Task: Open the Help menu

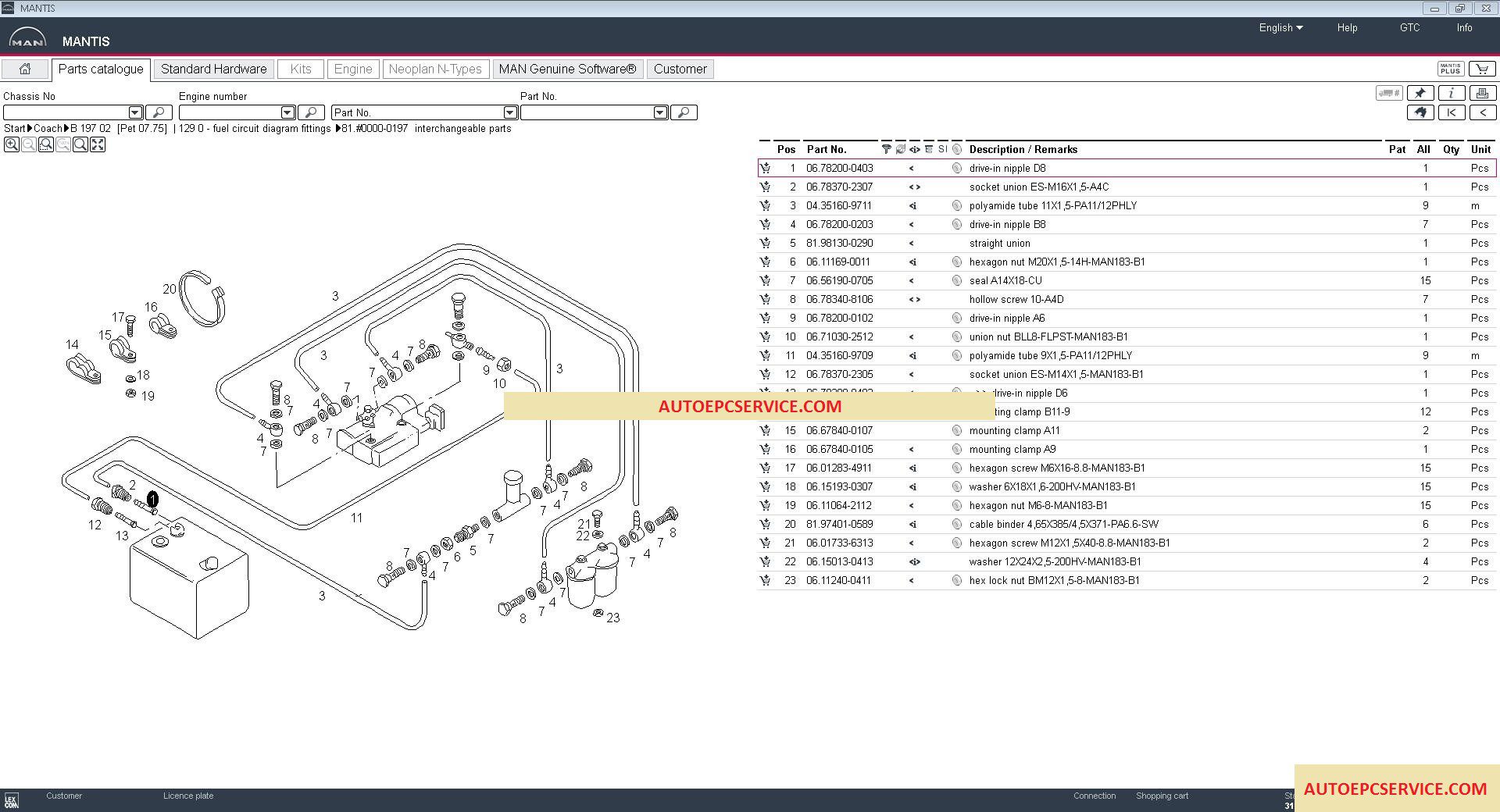Action: [x=1347, y=28]
